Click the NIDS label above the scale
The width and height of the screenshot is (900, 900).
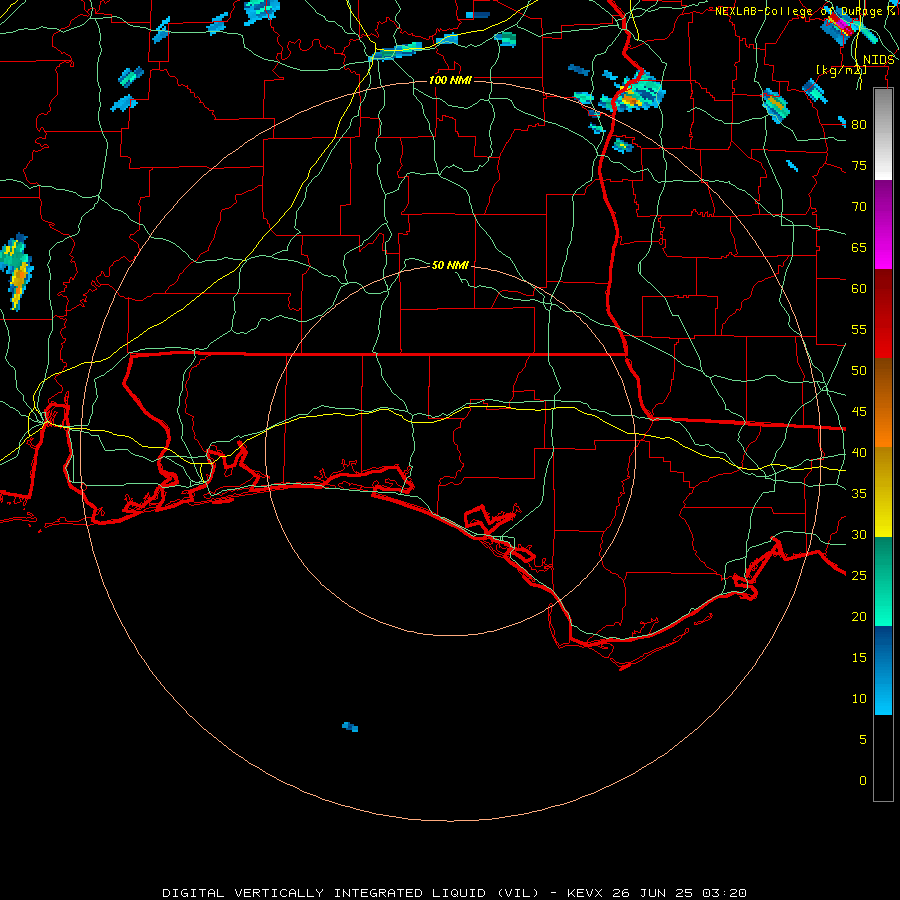(x=879, y=60)
